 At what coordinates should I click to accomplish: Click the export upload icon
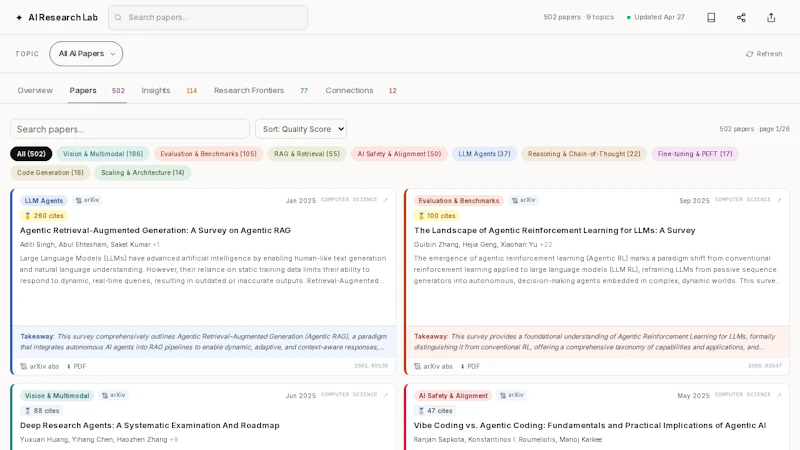click(771, 17)
